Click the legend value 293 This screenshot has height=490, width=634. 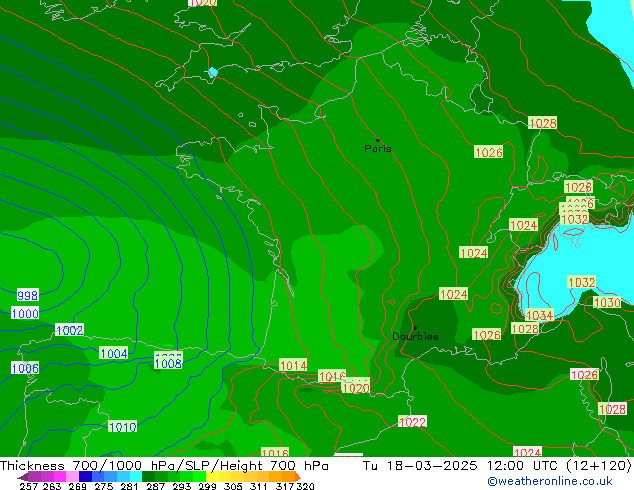(x=182, y=486)
